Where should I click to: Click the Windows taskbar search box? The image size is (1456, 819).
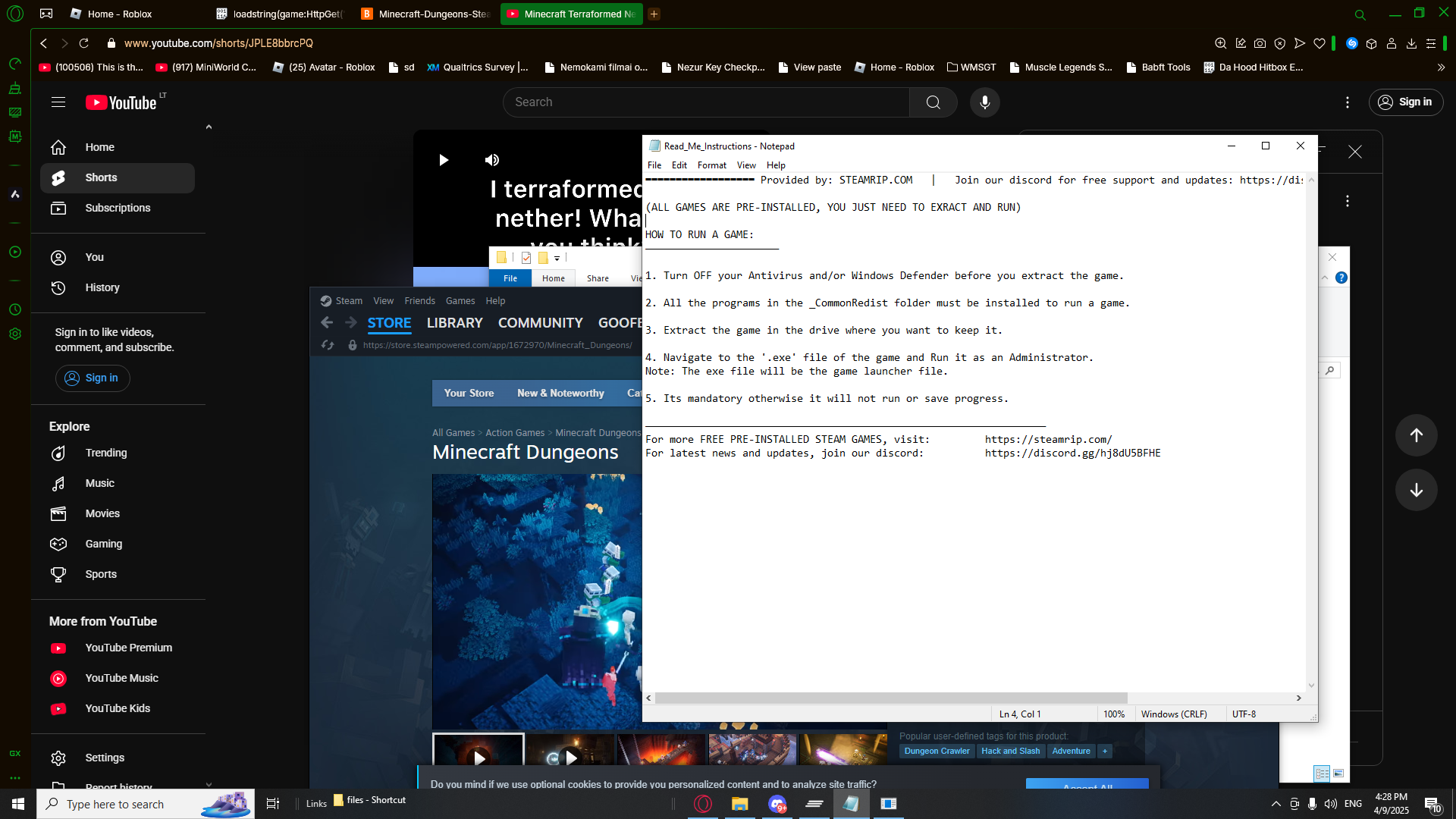146,804
